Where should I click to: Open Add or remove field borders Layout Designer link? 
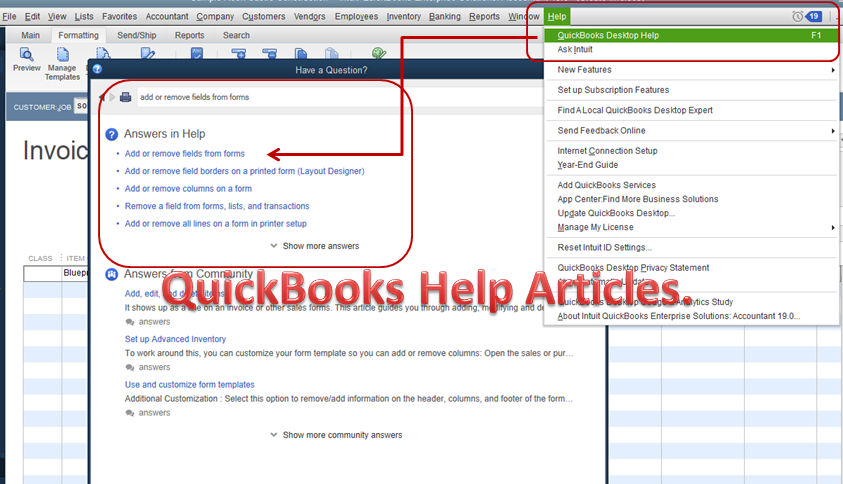point(244,171)
